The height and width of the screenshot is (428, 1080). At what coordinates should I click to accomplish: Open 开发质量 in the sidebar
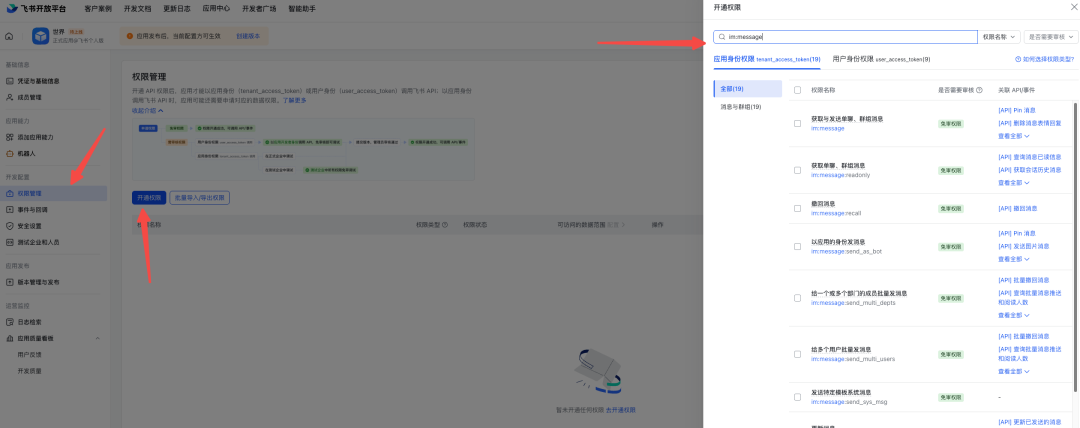click(30, 371)
